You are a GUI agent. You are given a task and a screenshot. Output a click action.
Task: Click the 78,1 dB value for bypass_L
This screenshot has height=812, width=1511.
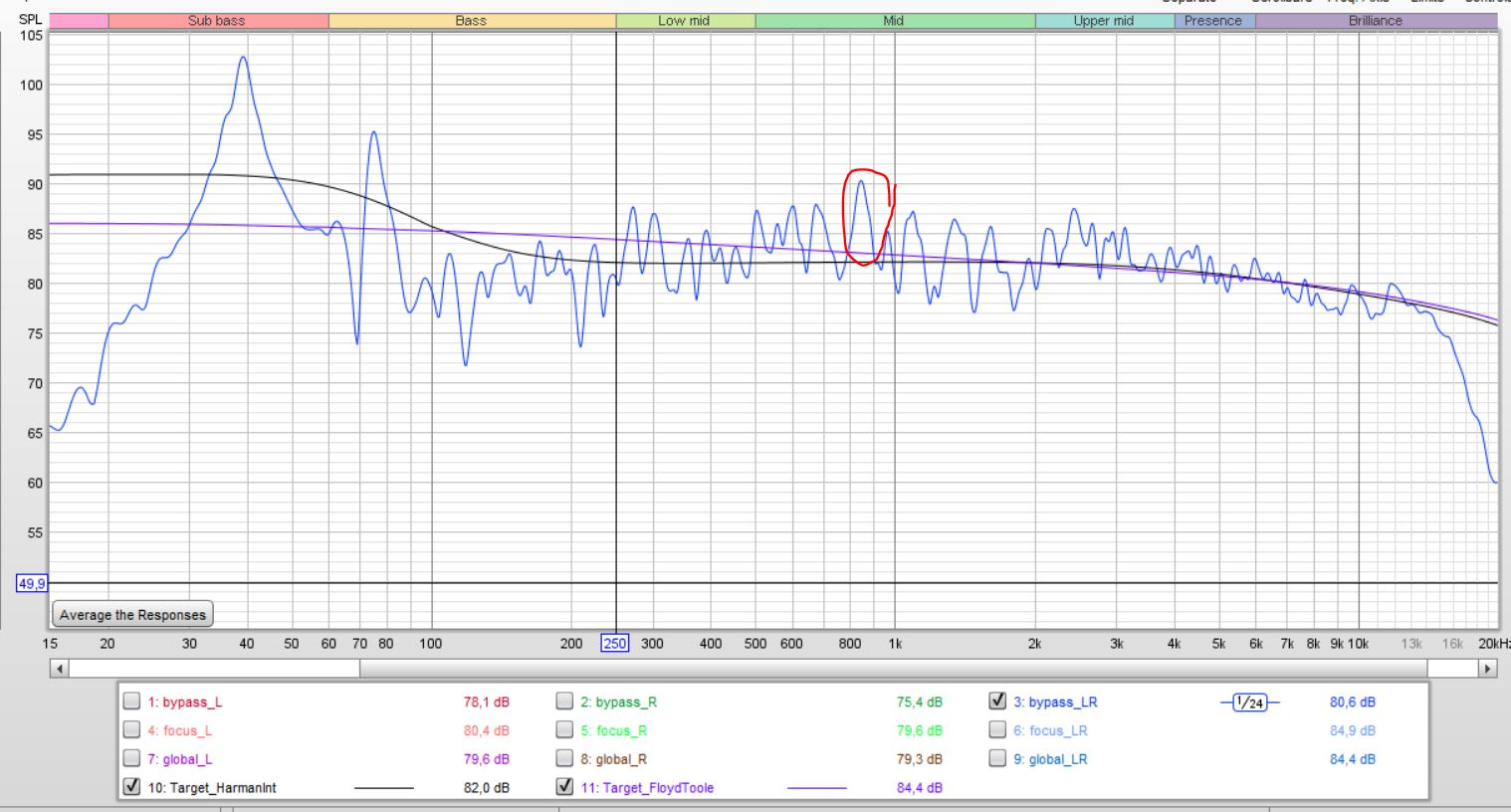[486, 703]
